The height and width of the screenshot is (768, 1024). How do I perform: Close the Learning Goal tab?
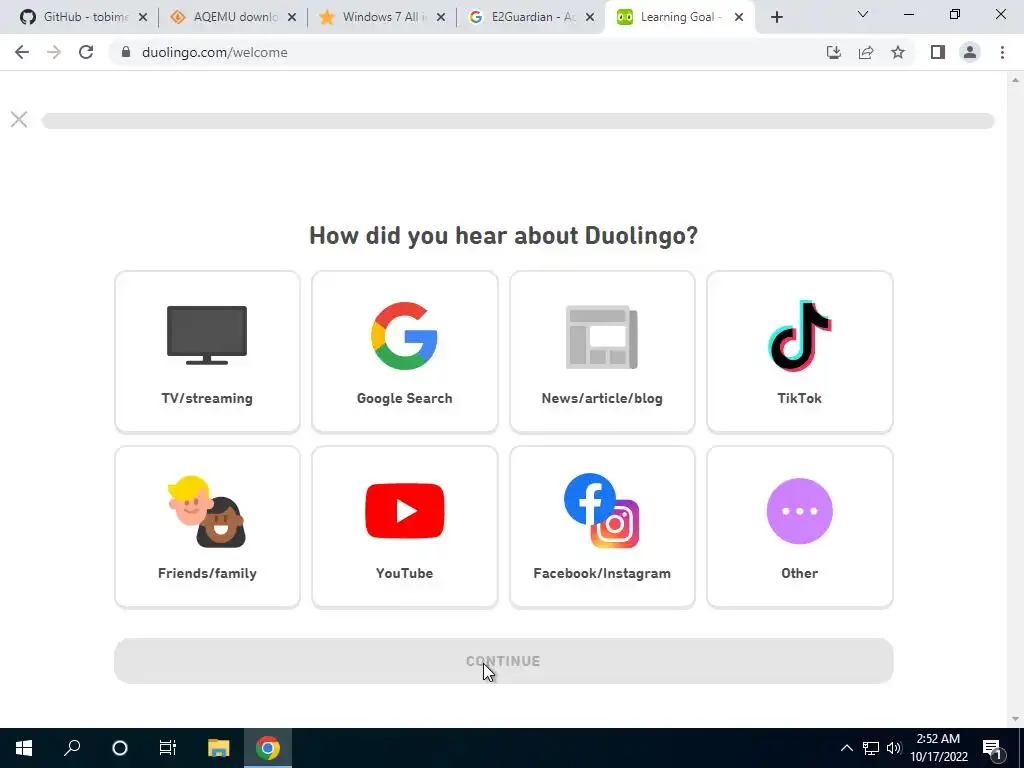739,18
